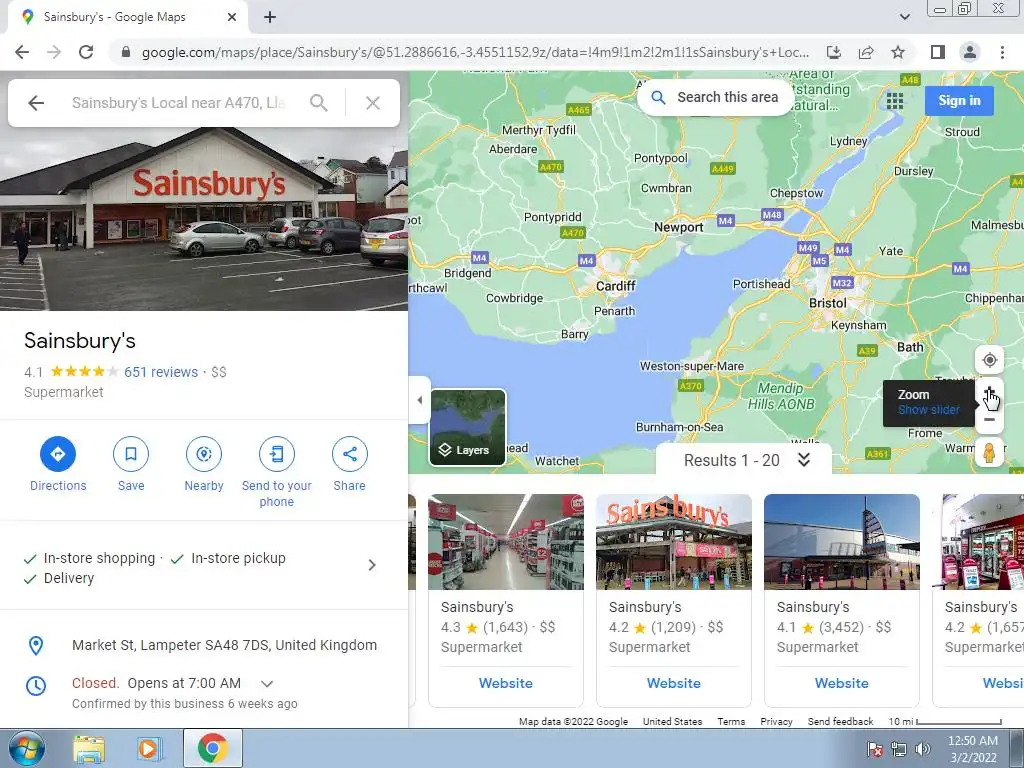Viewport: 1024px width, 768px height.
Task: Click the search magnifier icon in search box
Action: [x=319, y=103]
